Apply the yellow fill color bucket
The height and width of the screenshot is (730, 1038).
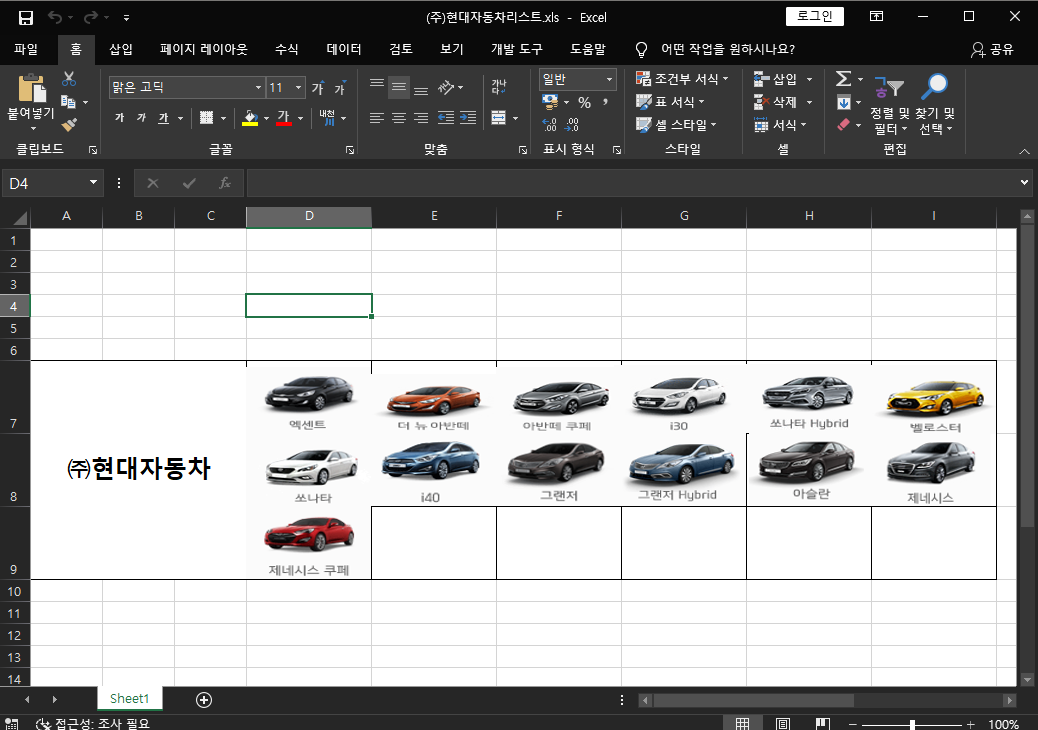click(x=250, y=118)
